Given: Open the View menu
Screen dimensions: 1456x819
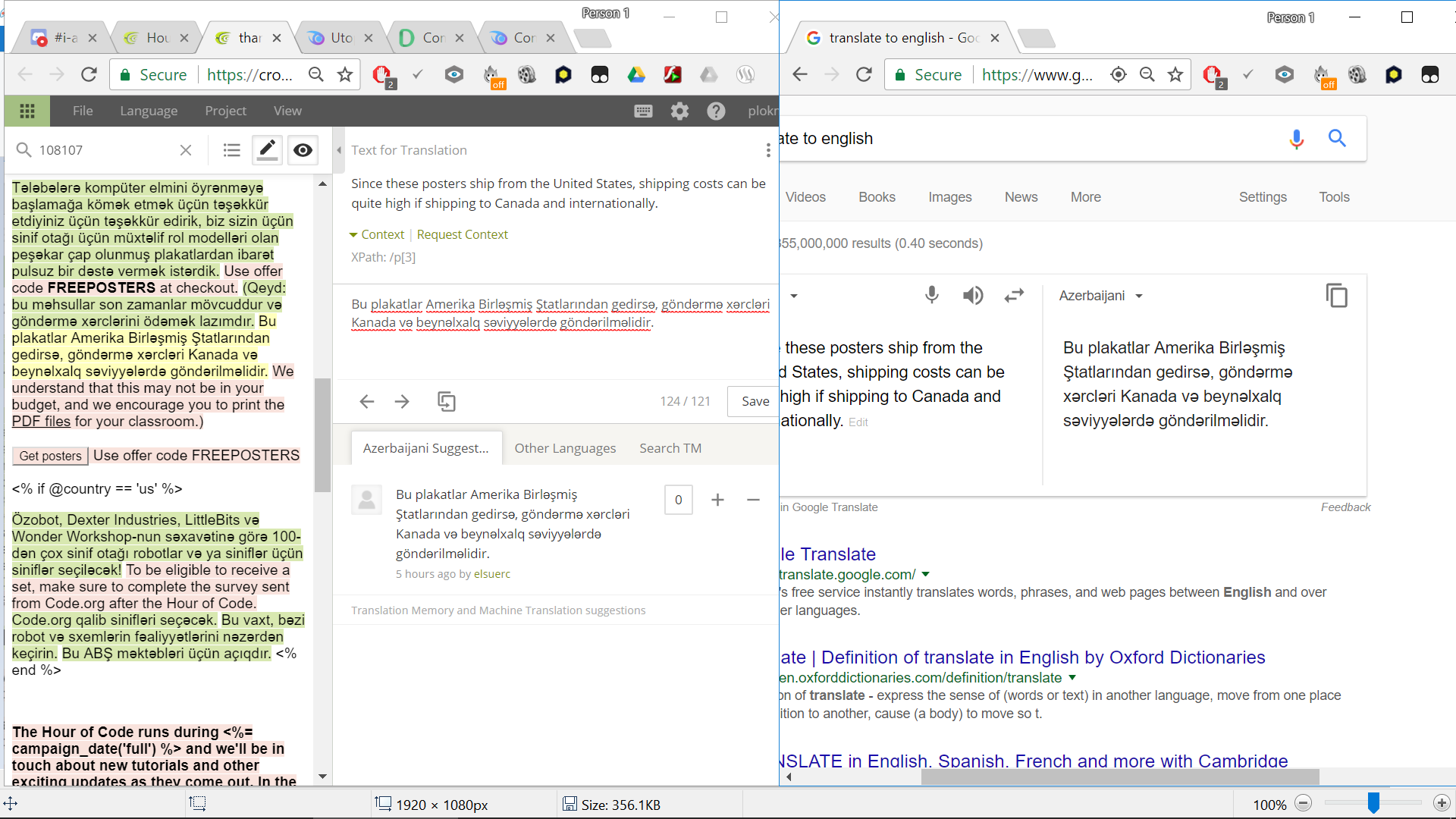Looking at the screenshot, I should tap(287, 111).
